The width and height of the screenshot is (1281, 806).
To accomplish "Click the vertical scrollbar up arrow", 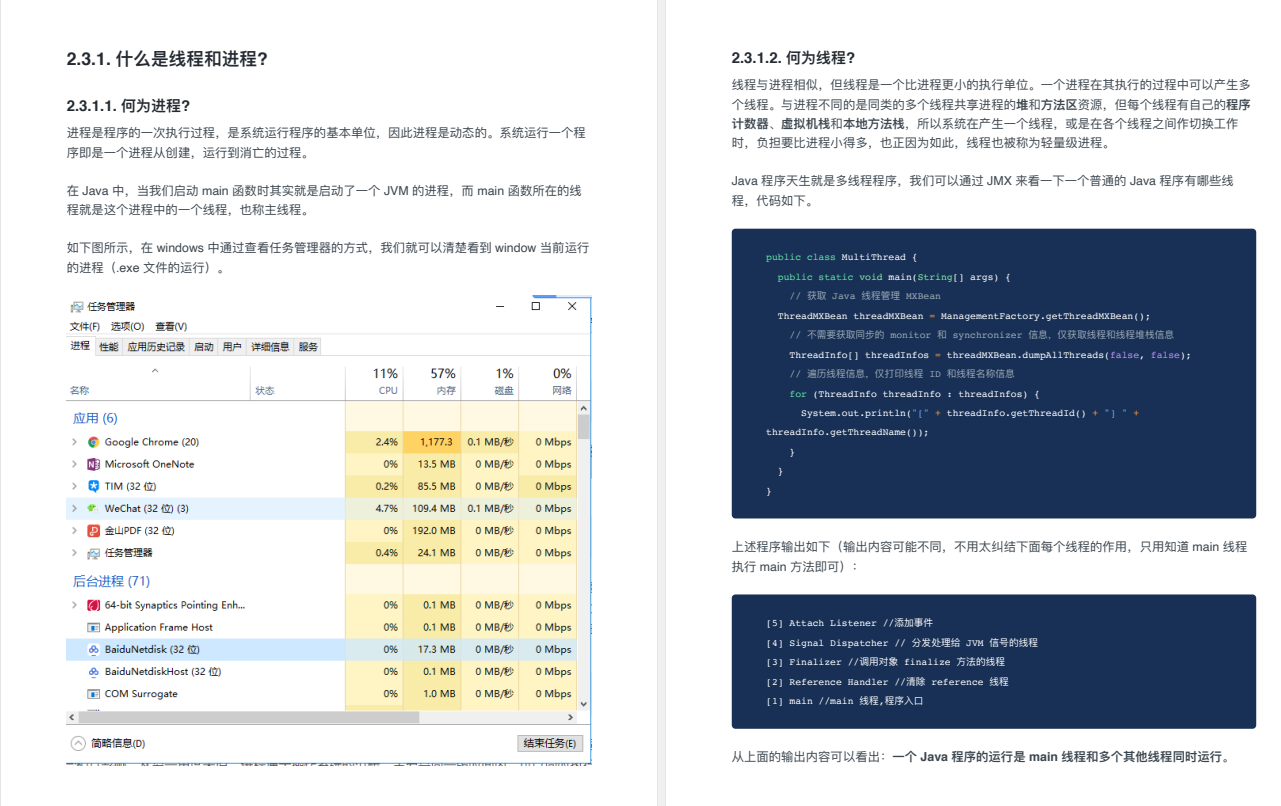I will point(584,407).
